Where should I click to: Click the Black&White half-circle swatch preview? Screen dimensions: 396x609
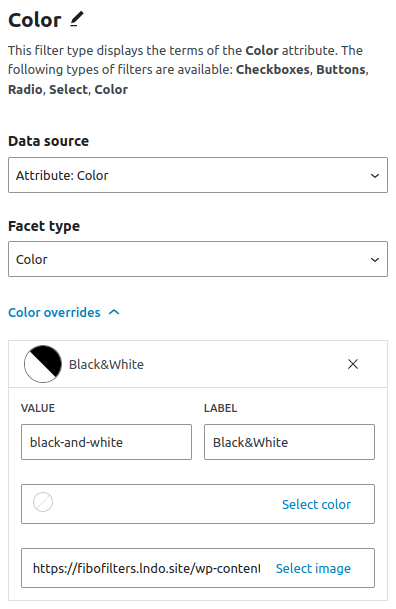pyautogui.click(x=43, y=364)
